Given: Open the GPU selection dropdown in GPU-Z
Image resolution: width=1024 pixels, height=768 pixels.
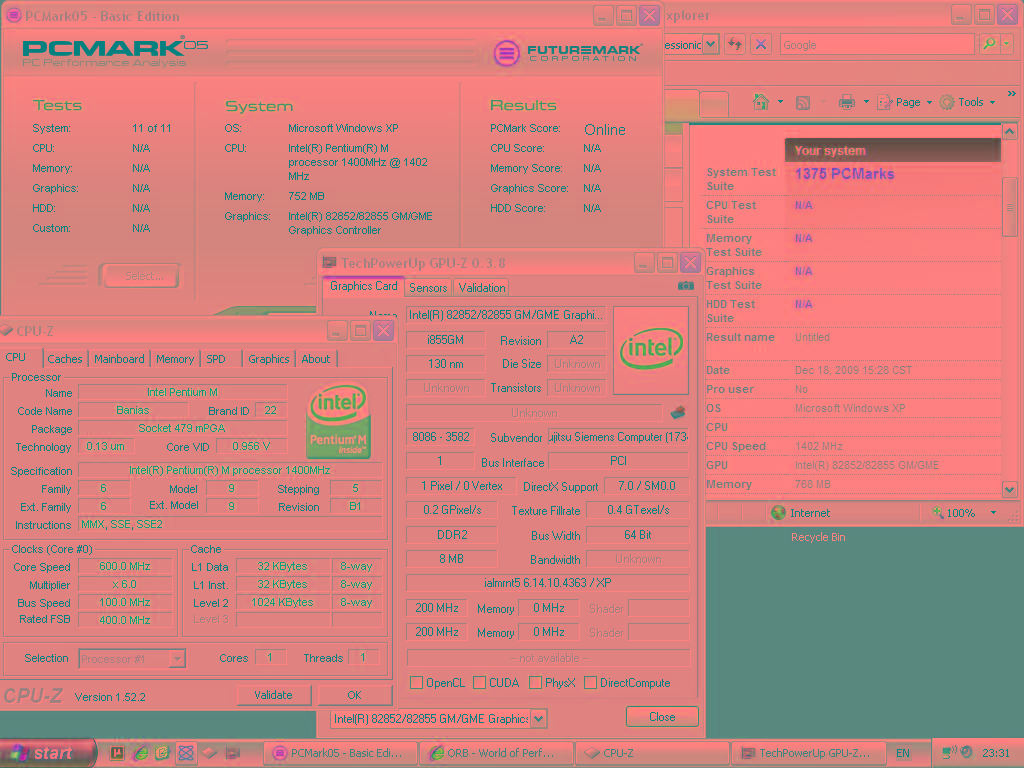Looking at the screenshot, I should pos(539,719).
